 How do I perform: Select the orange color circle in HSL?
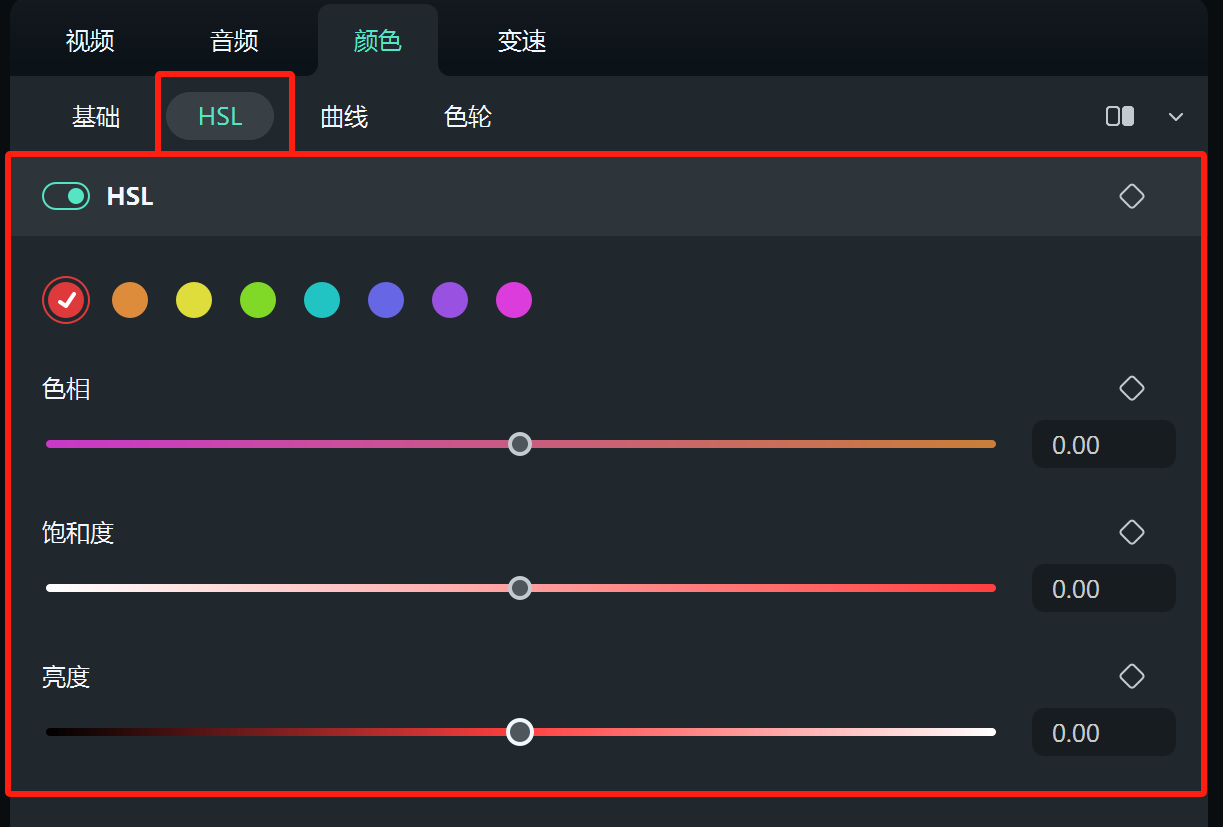point(129,299)
